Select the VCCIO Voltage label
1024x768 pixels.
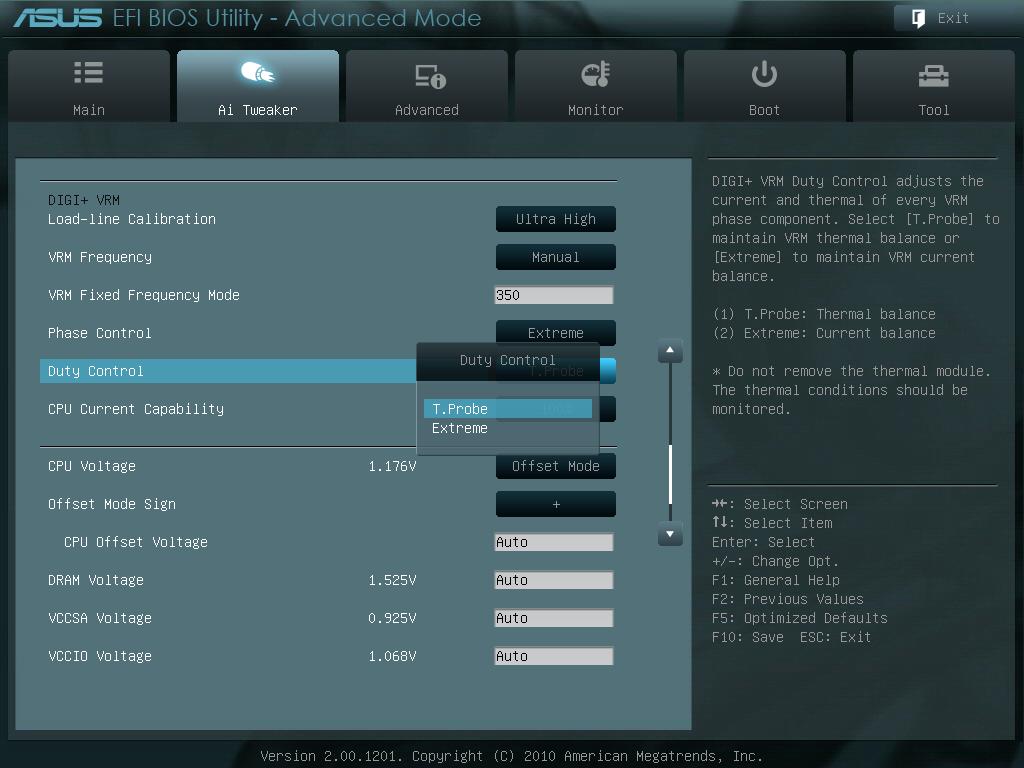100,656
